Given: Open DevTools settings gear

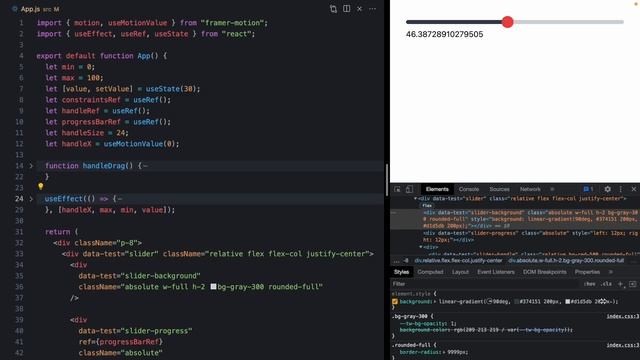Looking at the screenshot, I should pos(607,189).
